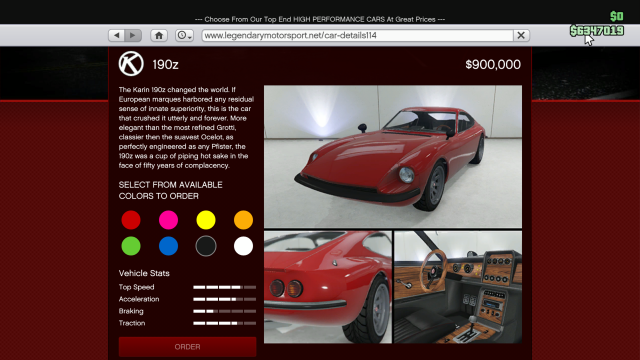Open the rear taillight photo

(x=328, y=287)
